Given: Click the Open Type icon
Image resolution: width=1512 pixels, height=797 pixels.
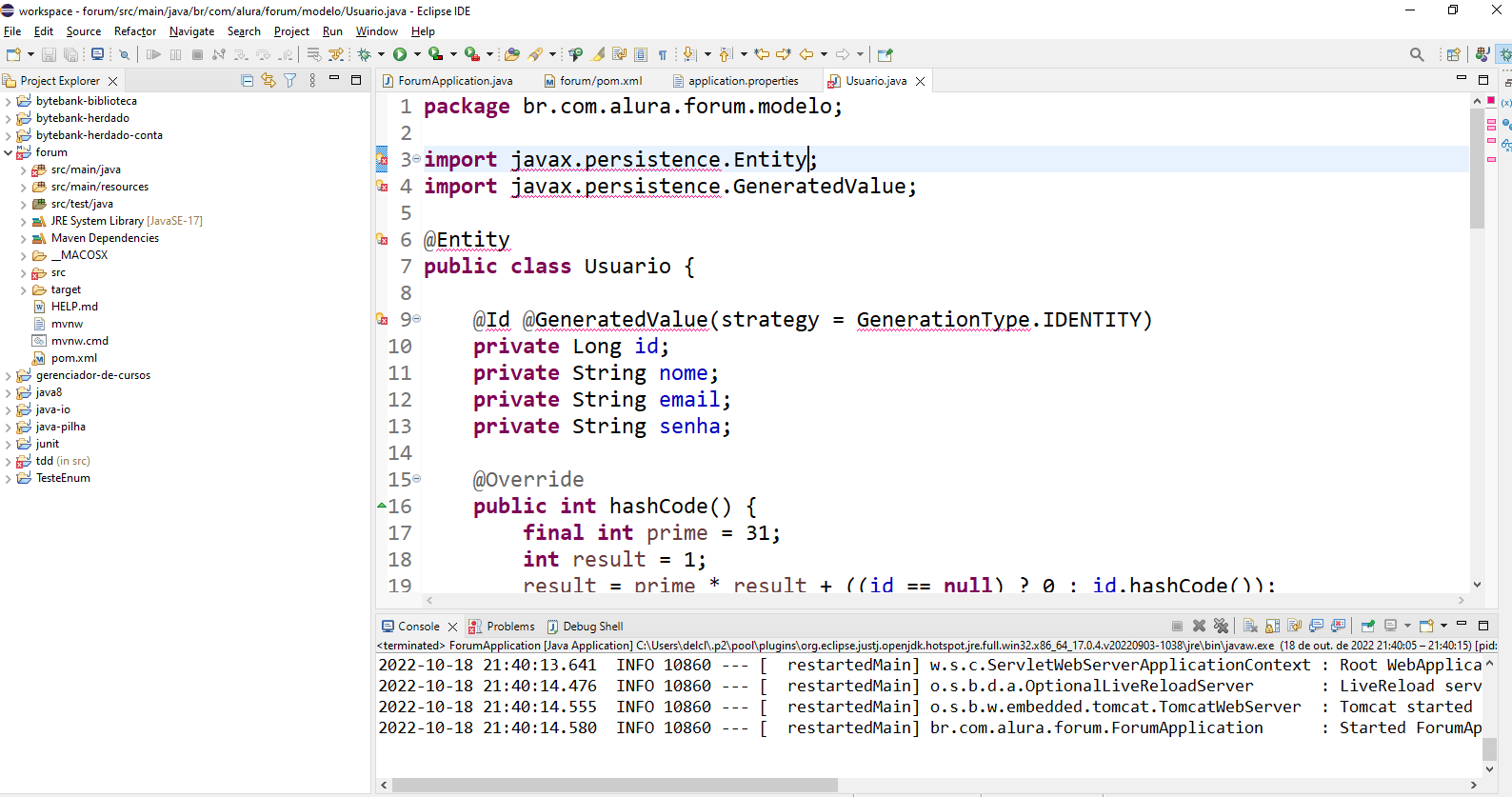Looking at the screenshot, I should coord(512,55).
